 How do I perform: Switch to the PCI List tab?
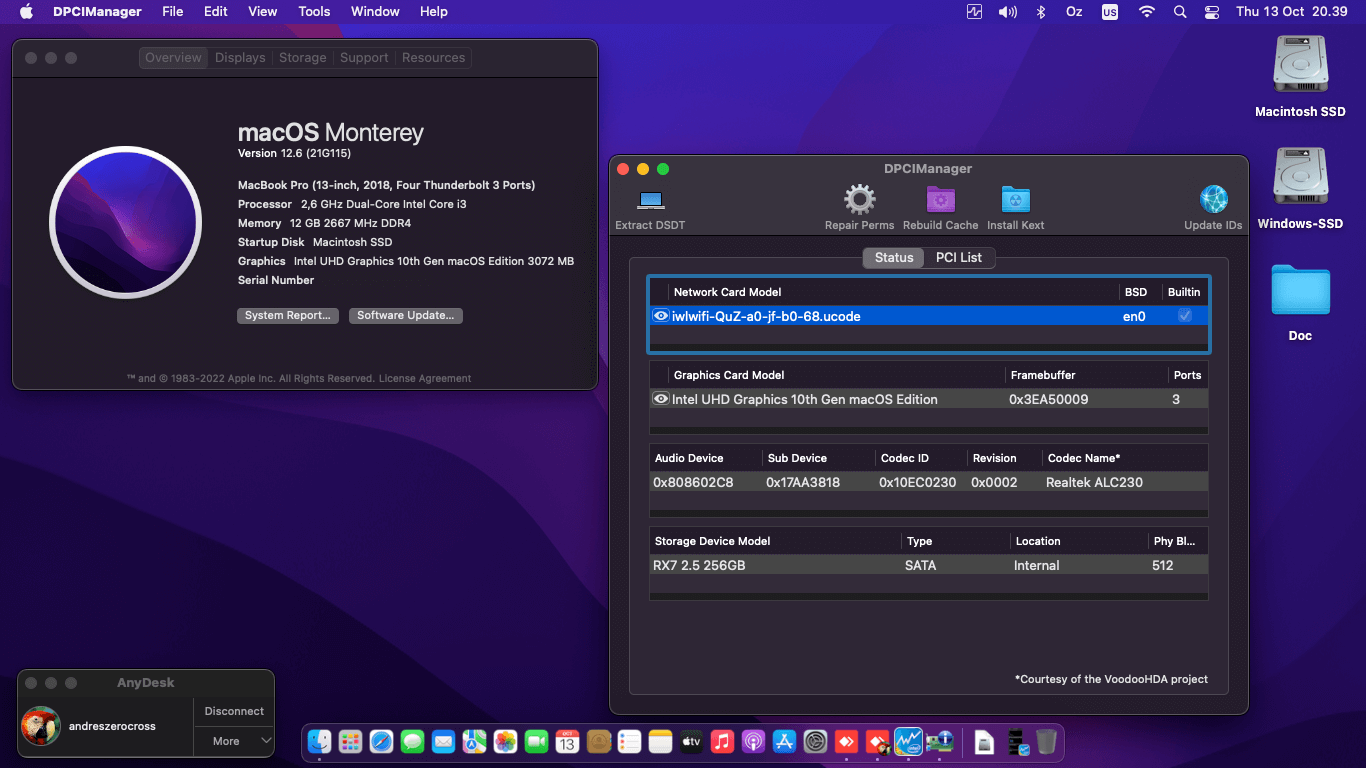click(959, 258)
